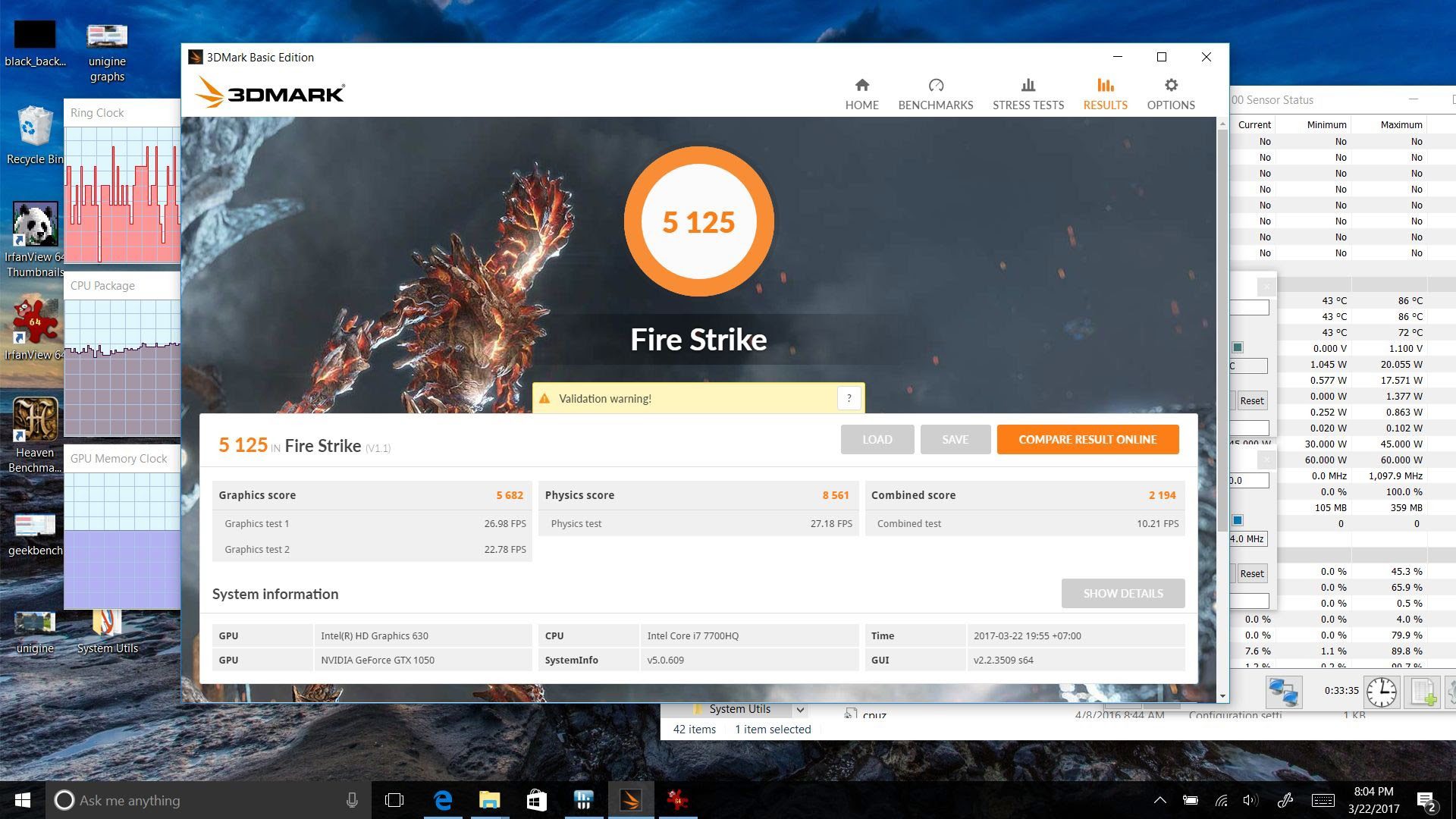Screen dimensions: 1456x819
Task: Click COMPARE RESULT ONLINE button
Action: pyautogui.click(x=1087, y=439)
